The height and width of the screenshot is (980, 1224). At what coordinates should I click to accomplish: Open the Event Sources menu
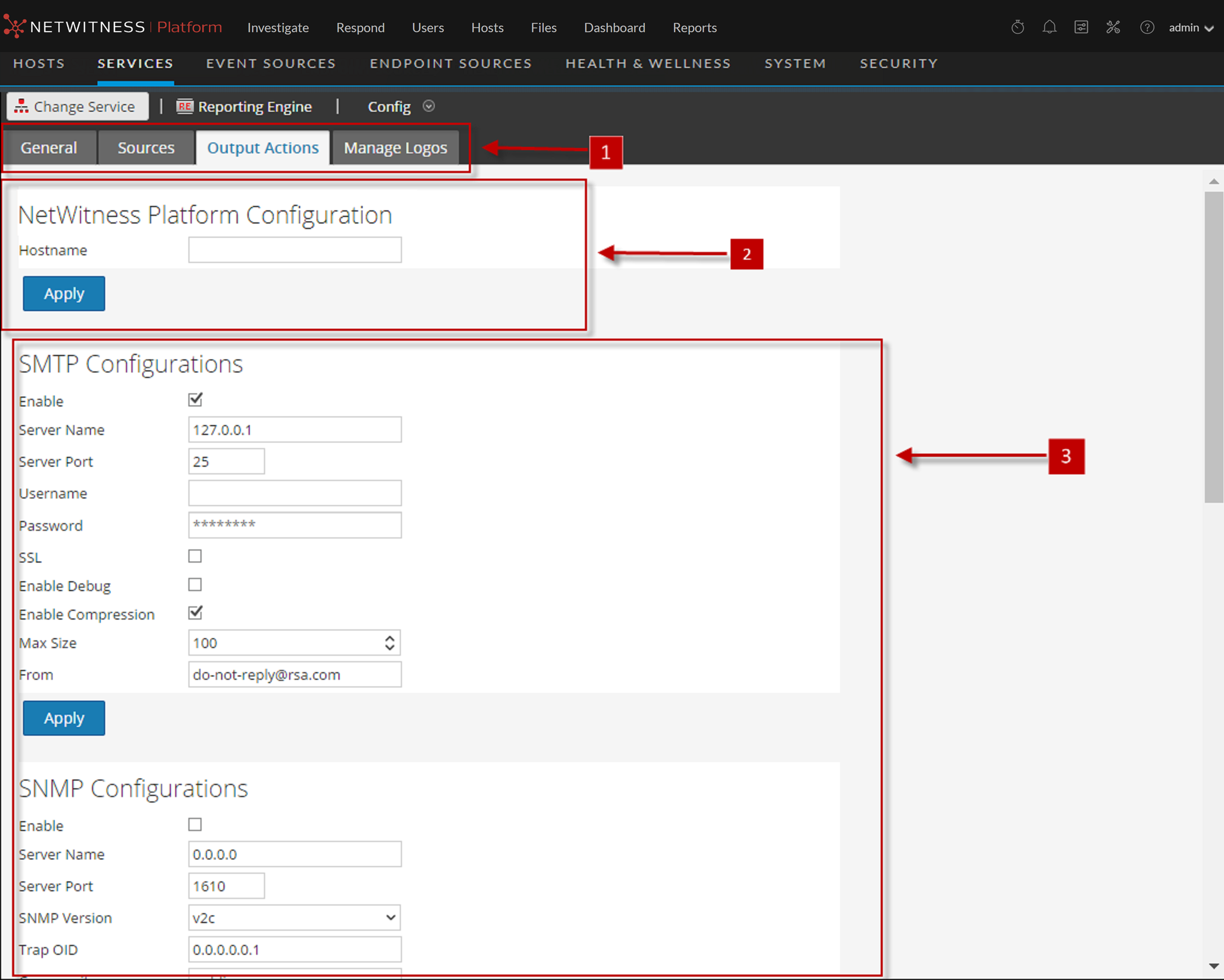271,64
